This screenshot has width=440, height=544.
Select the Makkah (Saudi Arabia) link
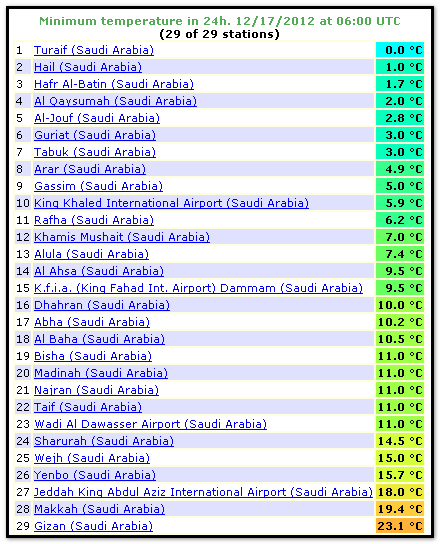pos(99,509)
